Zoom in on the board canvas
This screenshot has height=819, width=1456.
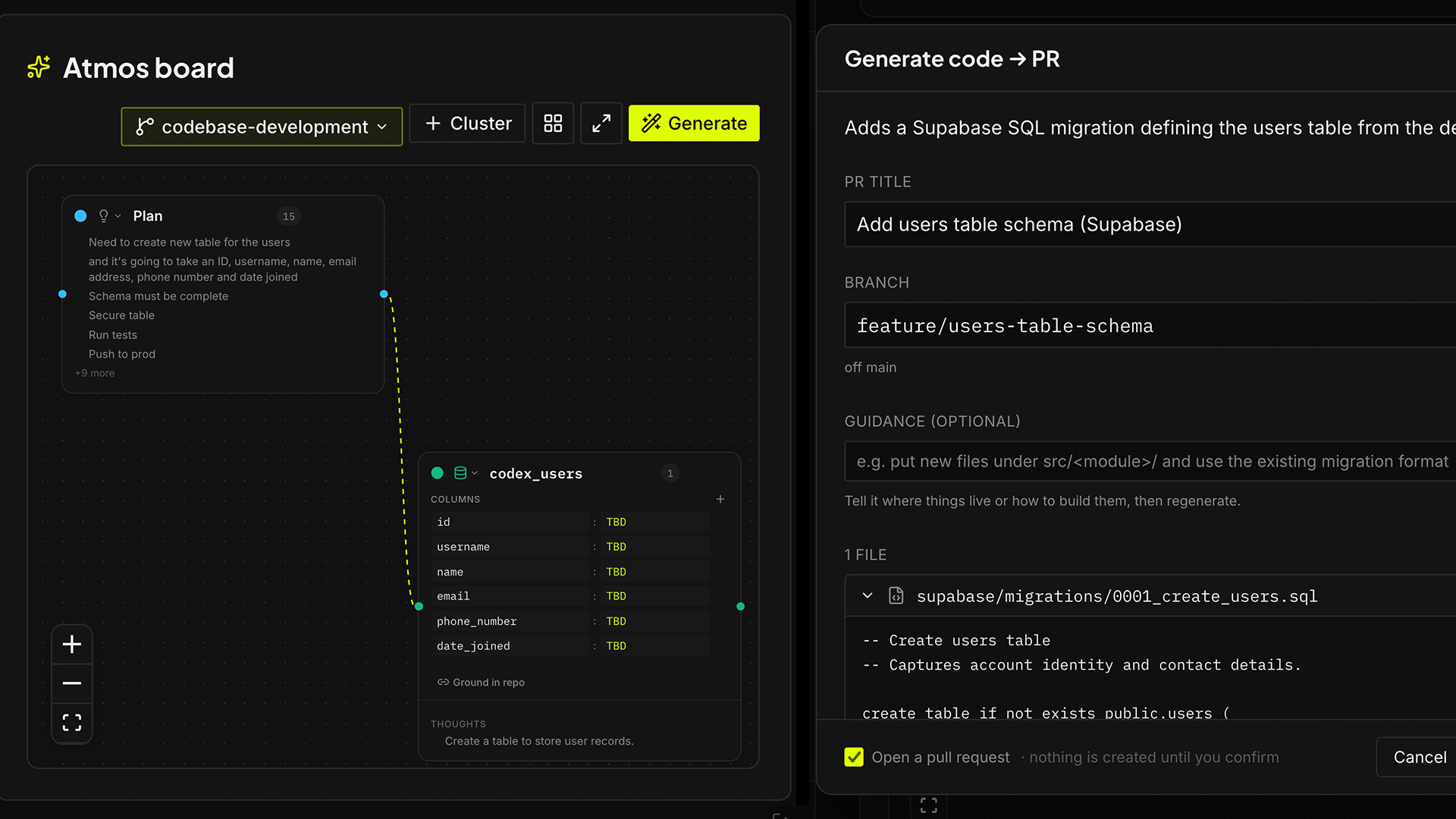(72, 645)
